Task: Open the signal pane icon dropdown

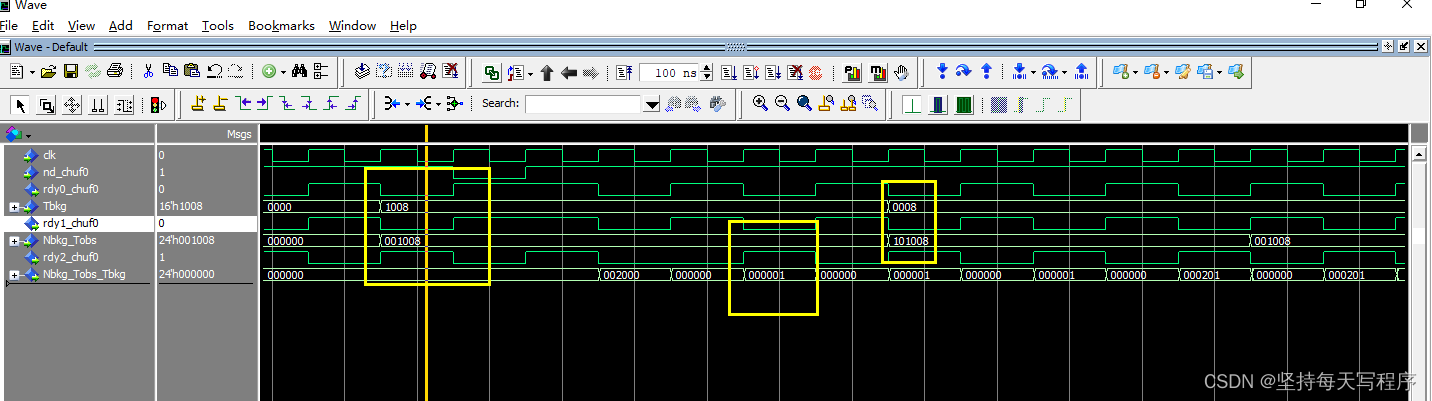Action: pyautogui.click(x=28, y=135)
